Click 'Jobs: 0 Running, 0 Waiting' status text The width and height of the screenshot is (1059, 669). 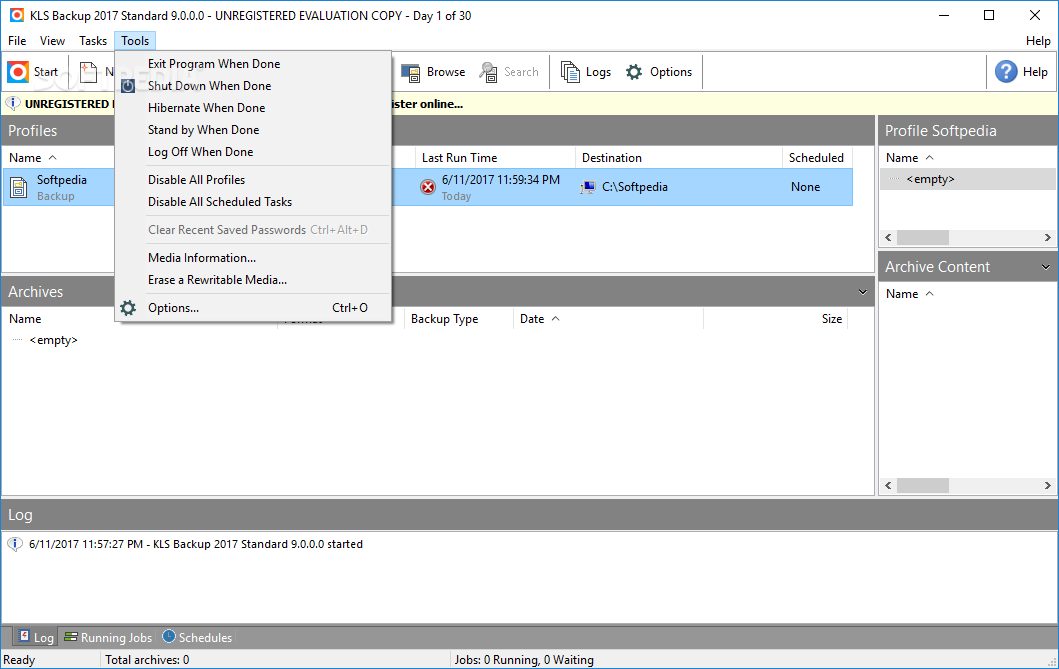(x=524, y=660)
